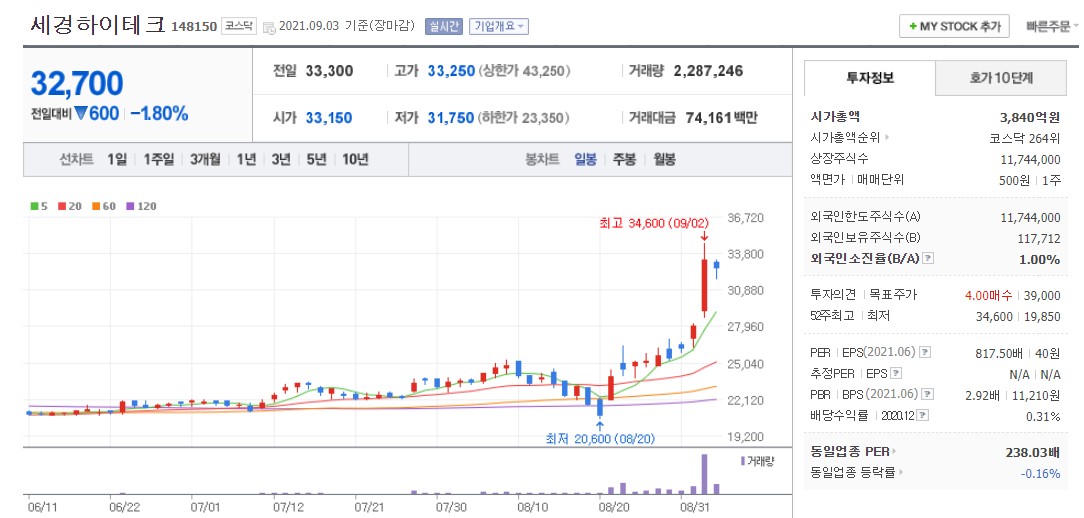The image size is (1084, 518).
Task: Click the tallest volume bar near 08/31
Action: (x=704, y=474)
